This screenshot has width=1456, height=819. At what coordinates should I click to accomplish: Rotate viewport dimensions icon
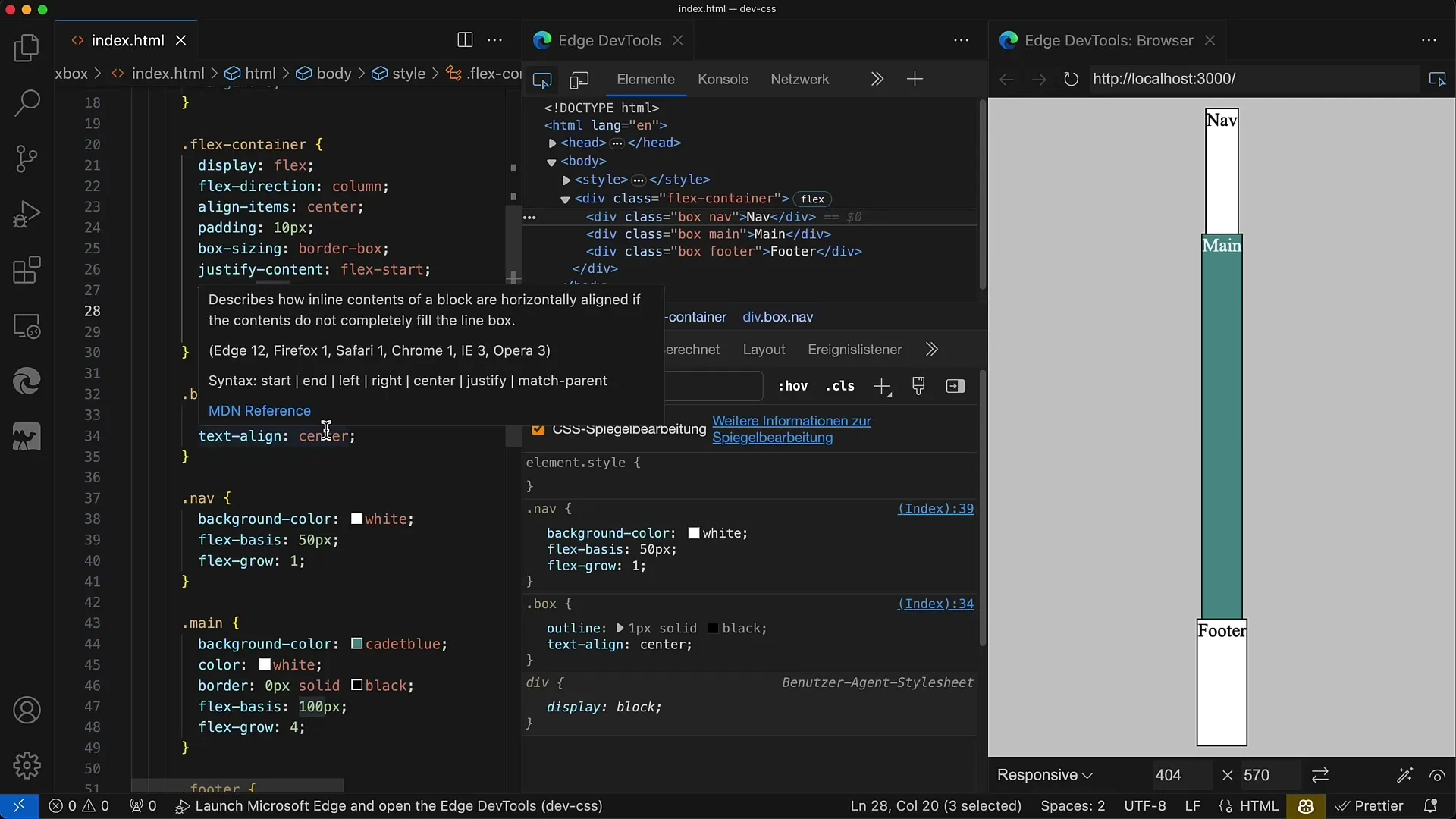click(1320, 775)
